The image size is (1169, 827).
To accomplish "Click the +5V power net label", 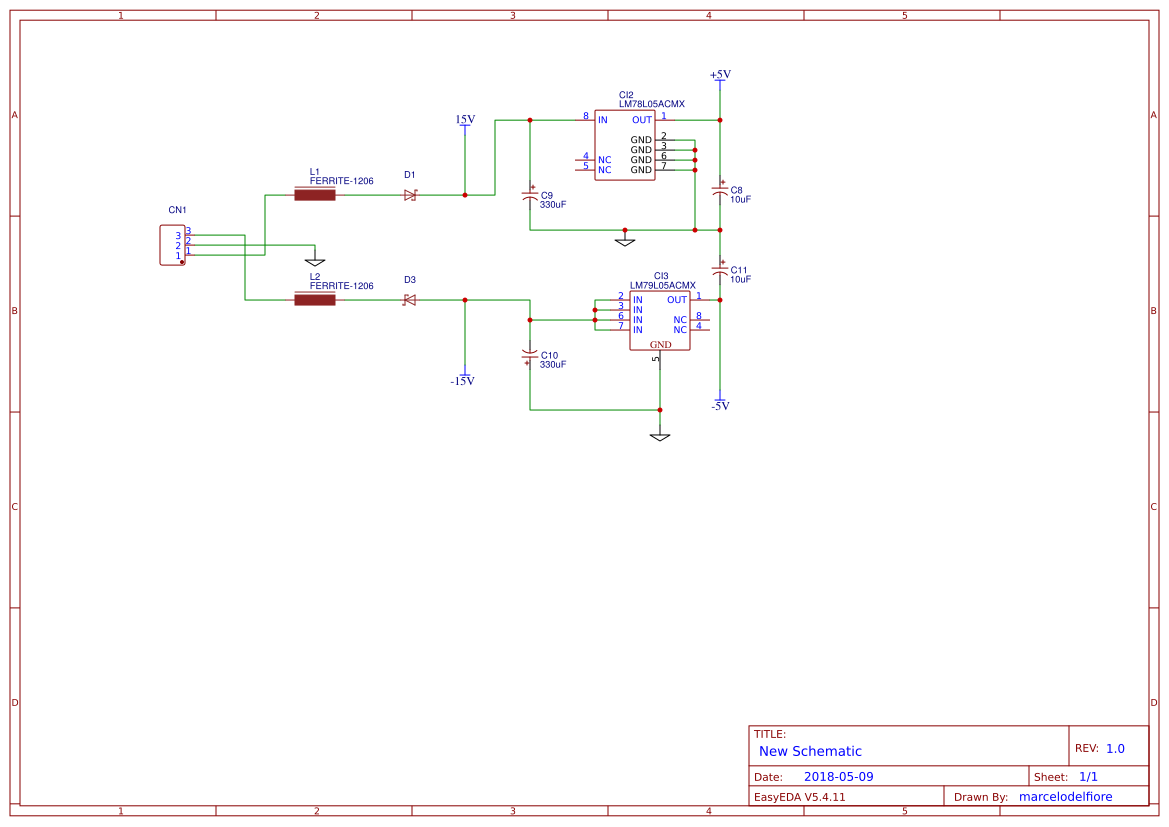I will pyautogui.click(x=718, y=73).
